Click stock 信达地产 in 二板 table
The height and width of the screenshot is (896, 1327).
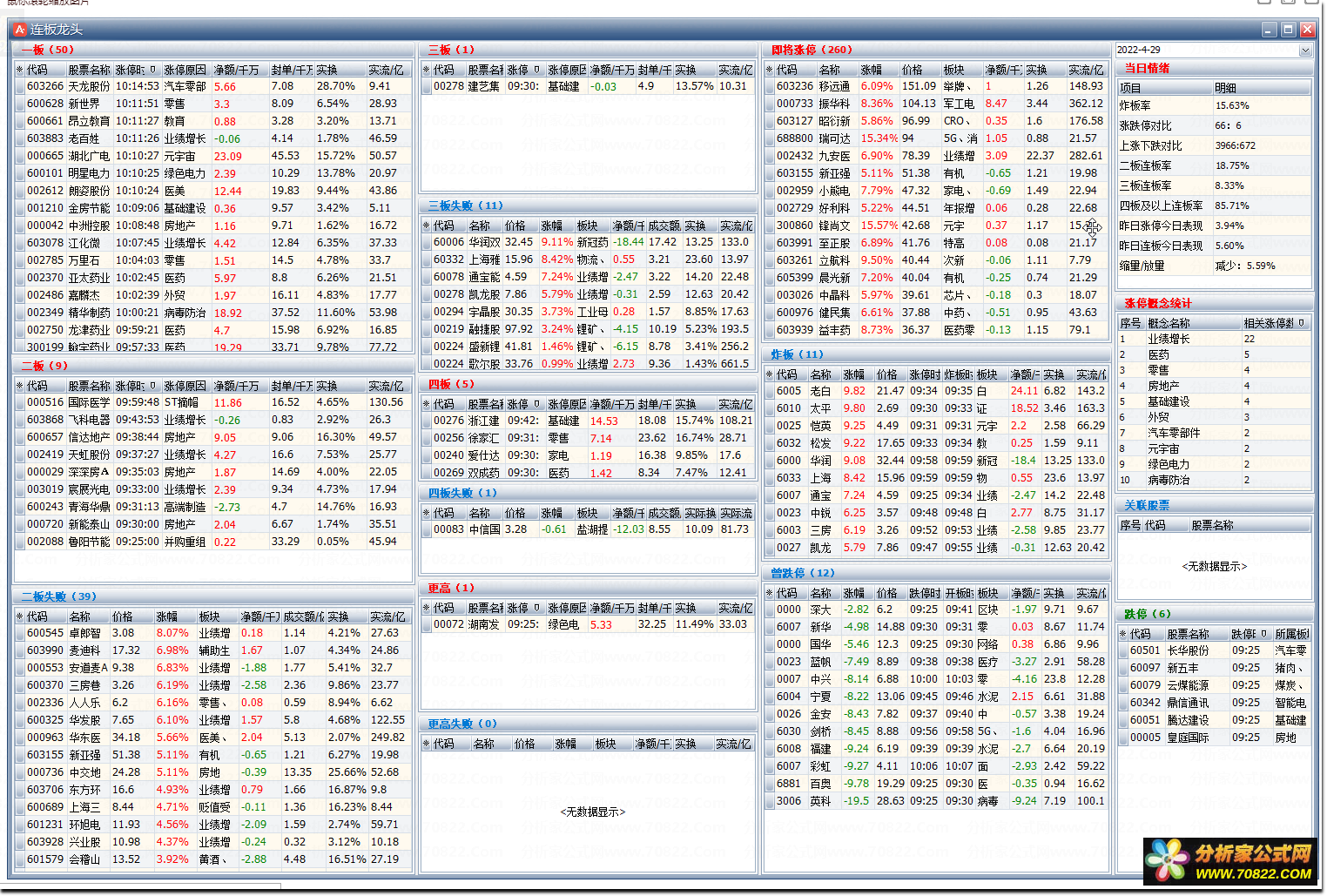pos(90,437)
